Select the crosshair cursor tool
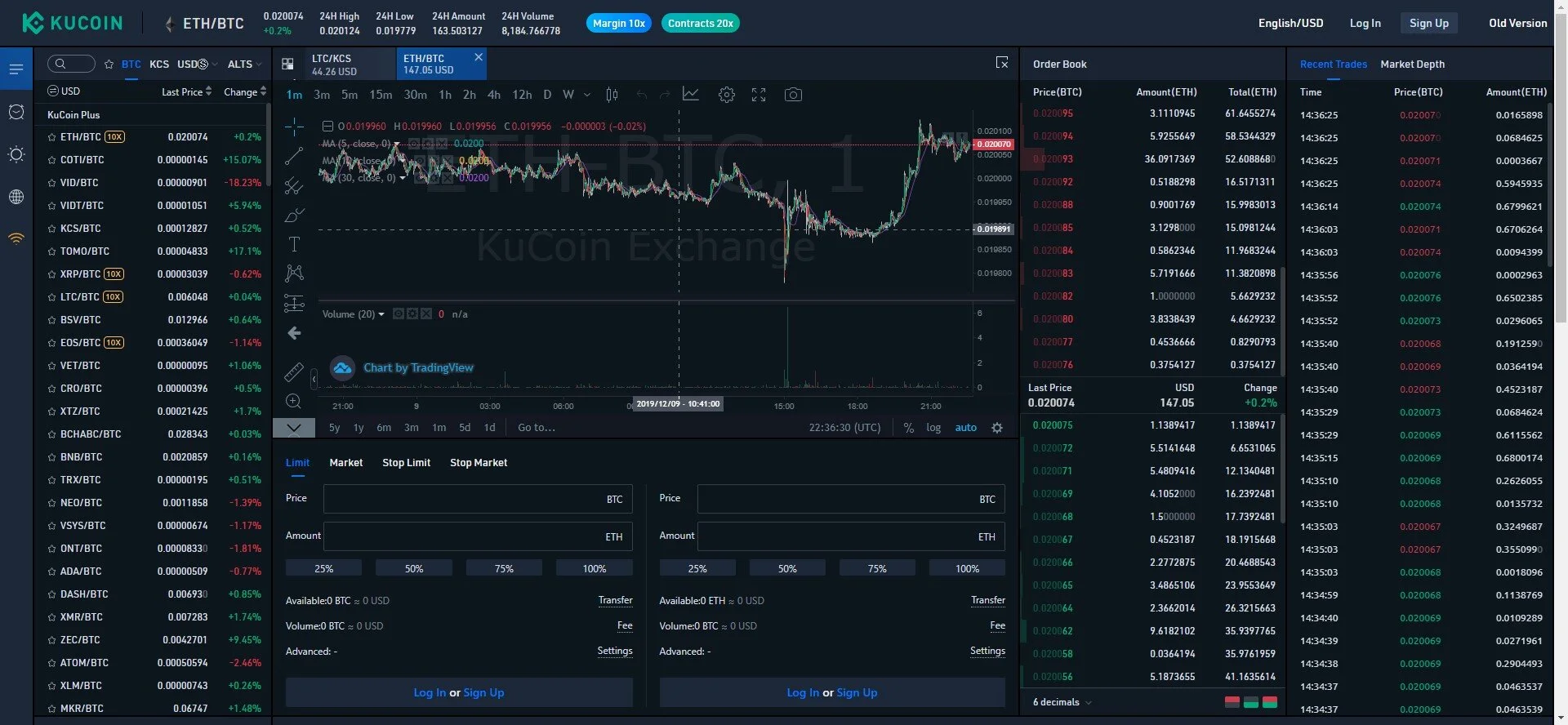The width and height of the screenshot is (1568, 725). pyautogui.click(x=294, y=126)
